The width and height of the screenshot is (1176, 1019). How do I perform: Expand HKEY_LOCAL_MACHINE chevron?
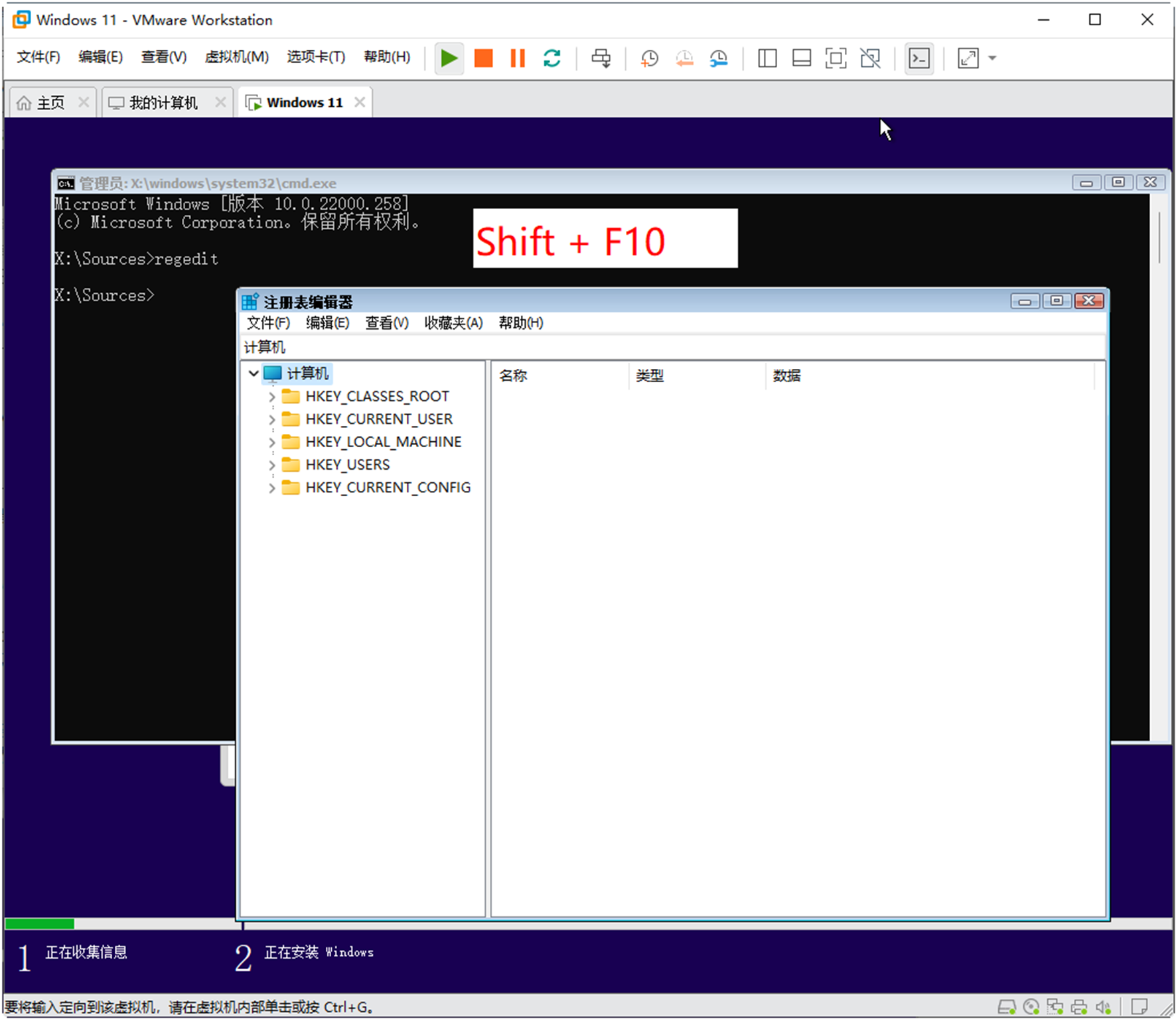pos(271,442)
